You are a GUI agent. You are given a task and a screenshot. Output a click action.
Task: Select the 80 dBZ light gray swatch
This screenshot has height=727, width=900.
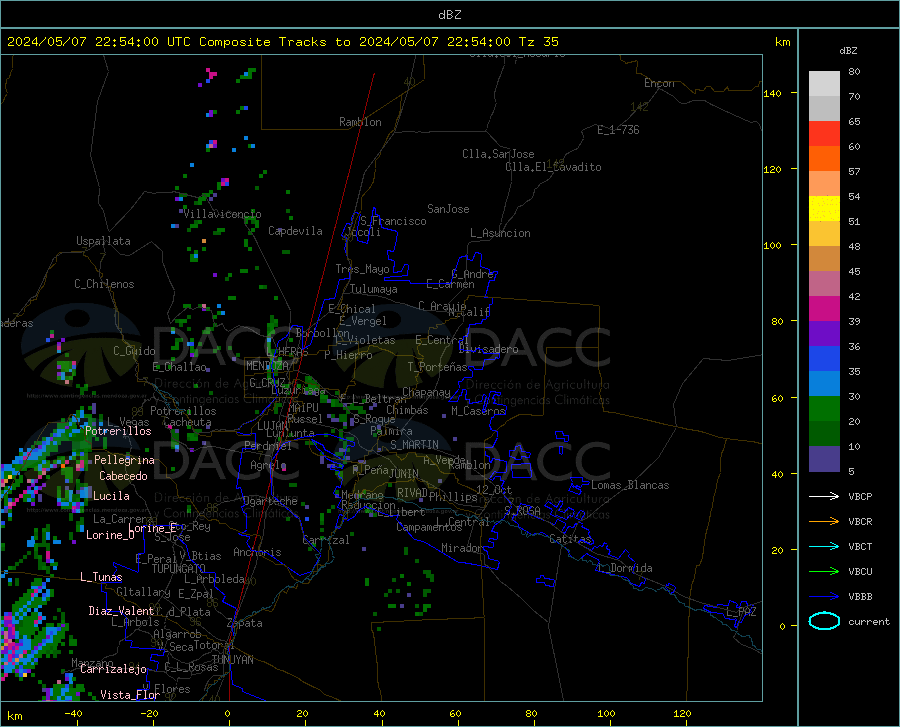click(824, 84)
